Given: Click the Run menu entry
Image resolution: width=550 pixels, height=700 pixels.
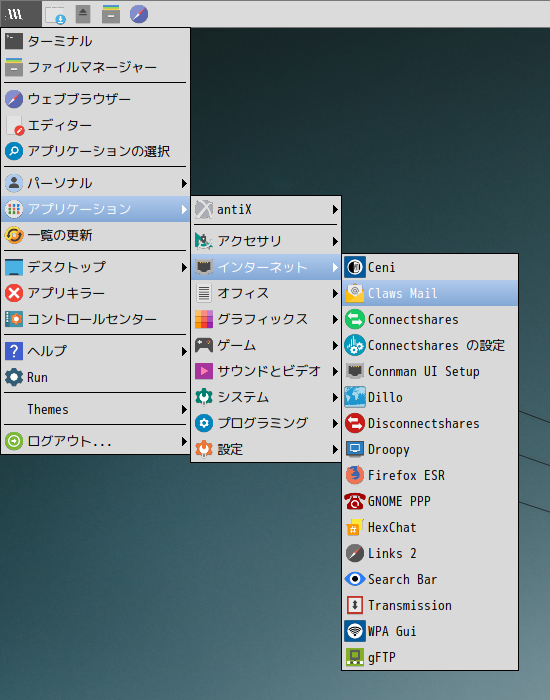Looking at the screenshot, I should click(96, 377).
